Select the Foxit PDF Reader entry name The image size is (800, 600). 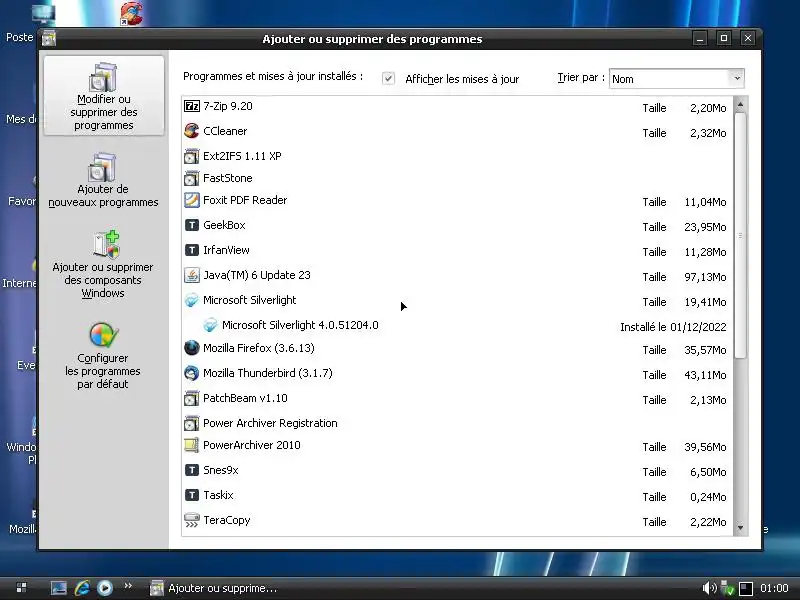(245, 200)
